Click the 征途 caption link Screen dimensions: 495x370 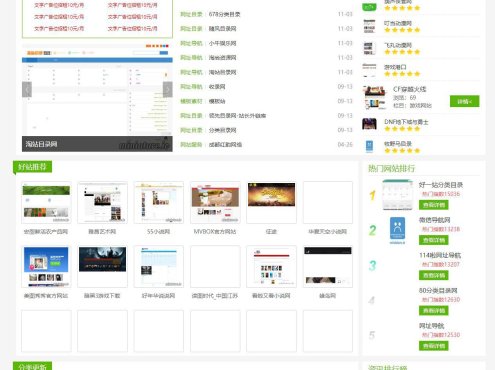(271, 231)
